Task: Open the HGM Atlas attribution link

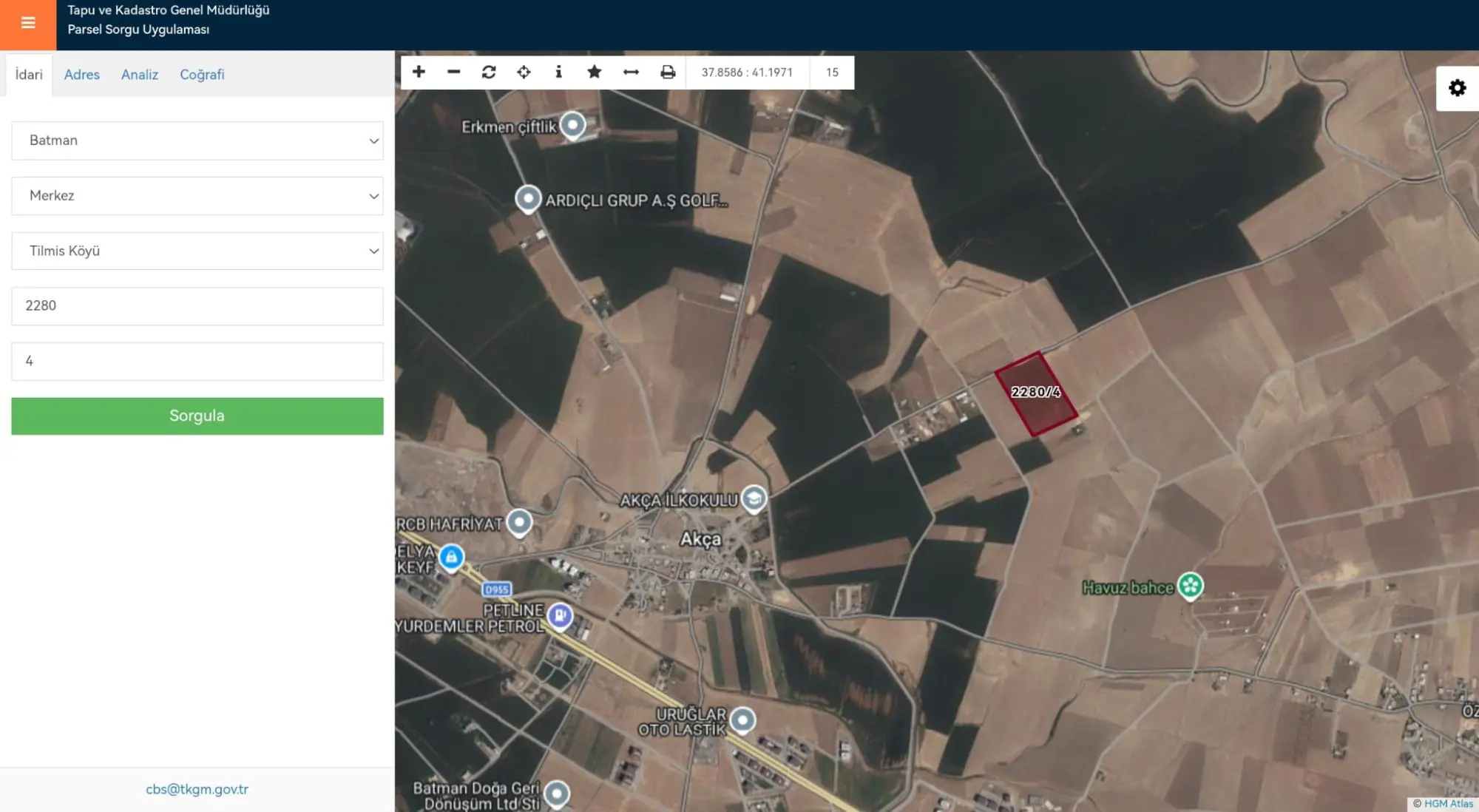Action: tap(1448, 804)
